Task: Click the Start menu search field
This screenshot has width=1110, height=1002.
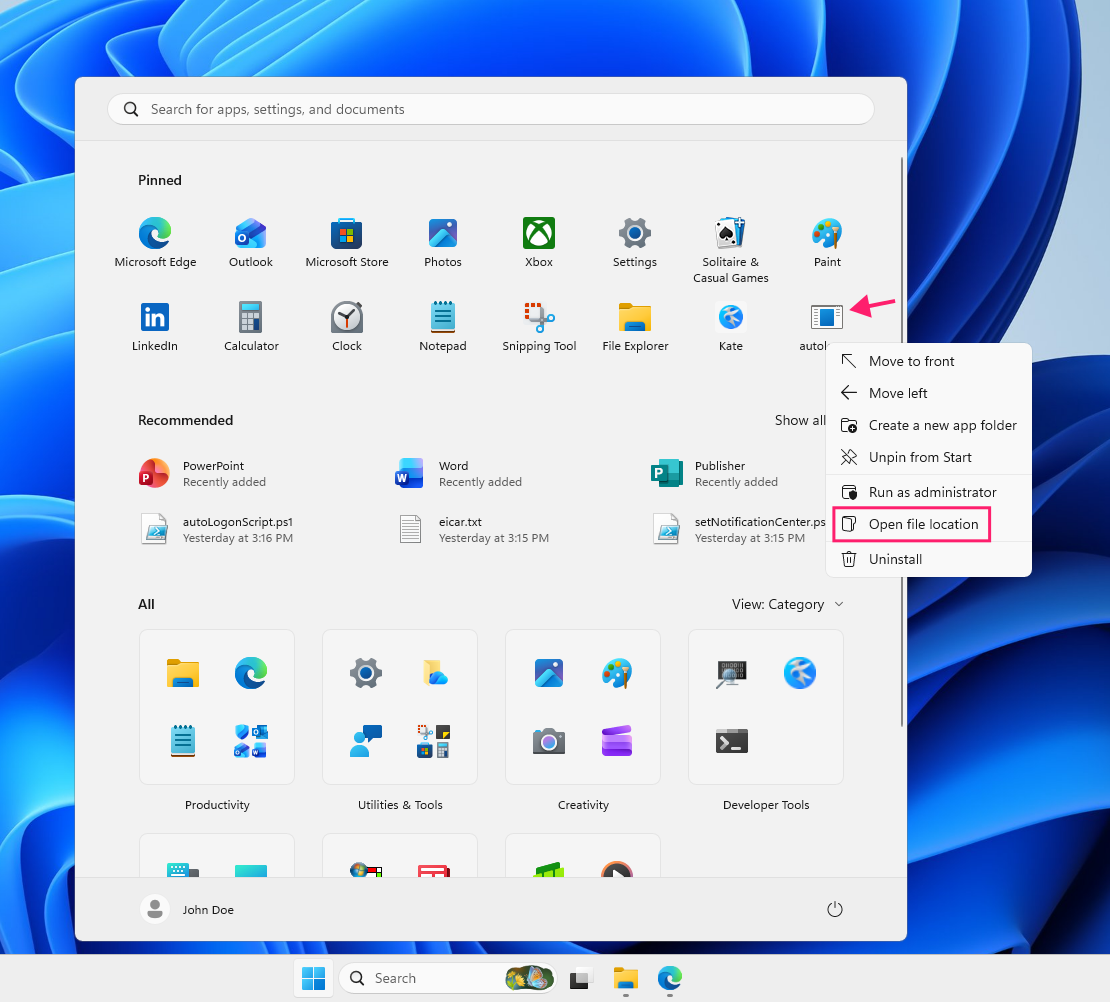Action: point(491,109)
